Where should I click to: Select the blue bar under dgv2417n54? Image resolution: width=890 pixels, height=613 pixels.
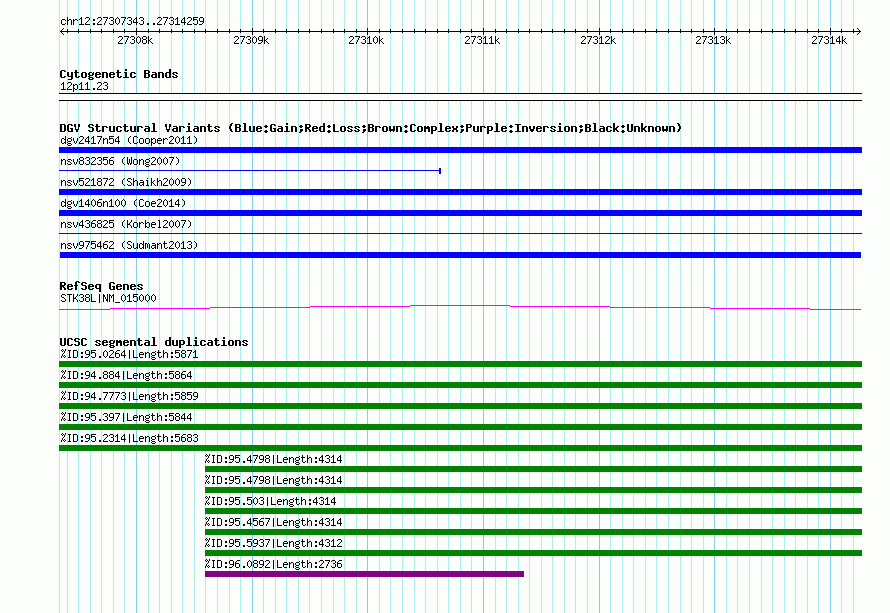460,150
